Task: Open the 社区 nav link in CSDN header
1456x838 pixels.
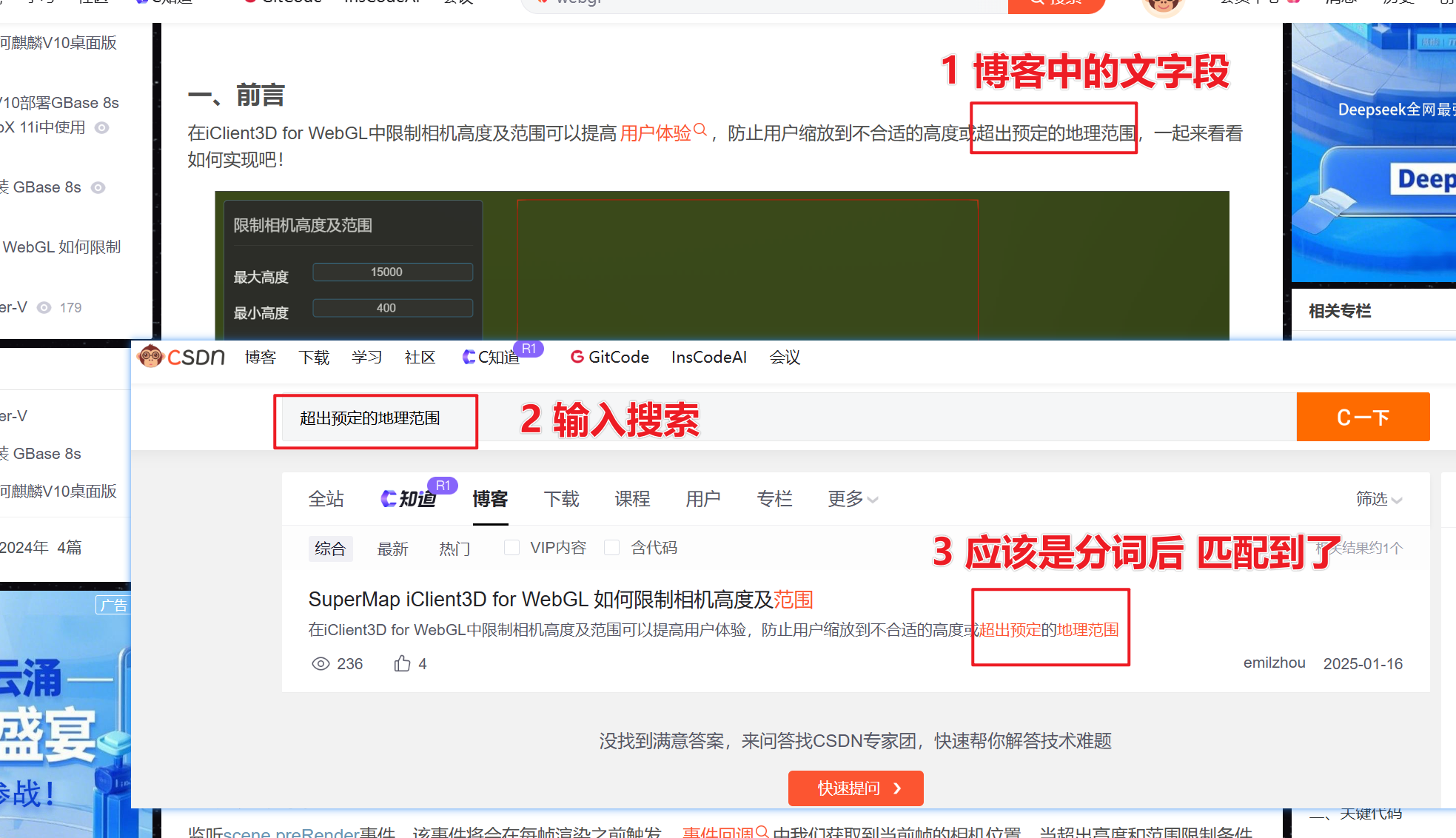Action: (x=420, y=358)
